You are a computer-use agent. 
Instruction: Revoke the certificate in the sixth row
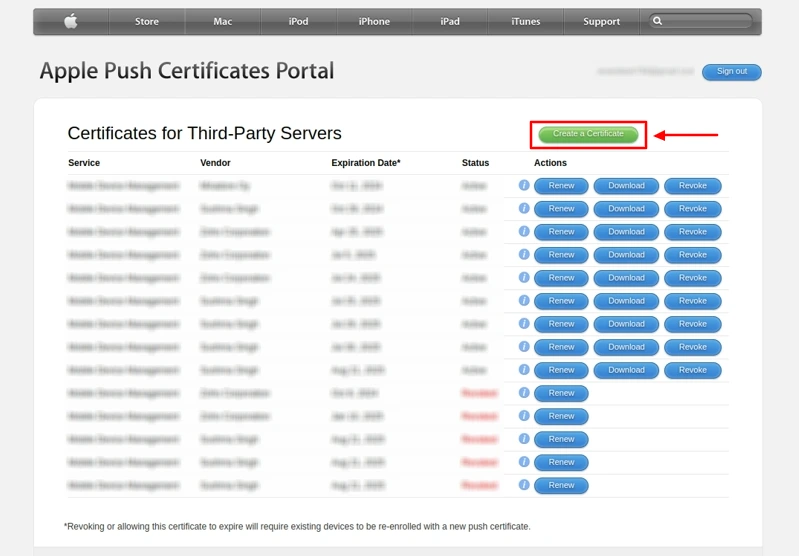tap(693, 301)
